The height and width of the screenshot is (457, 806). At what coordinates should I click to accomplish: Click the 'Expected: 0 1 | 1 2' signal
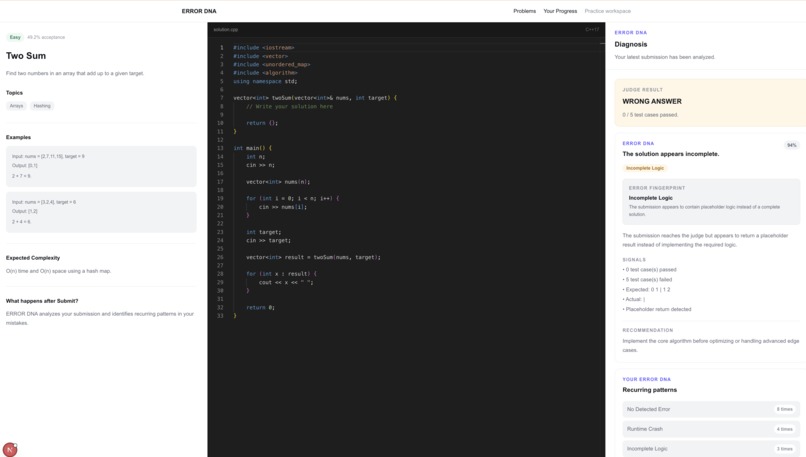click(646, 289)
